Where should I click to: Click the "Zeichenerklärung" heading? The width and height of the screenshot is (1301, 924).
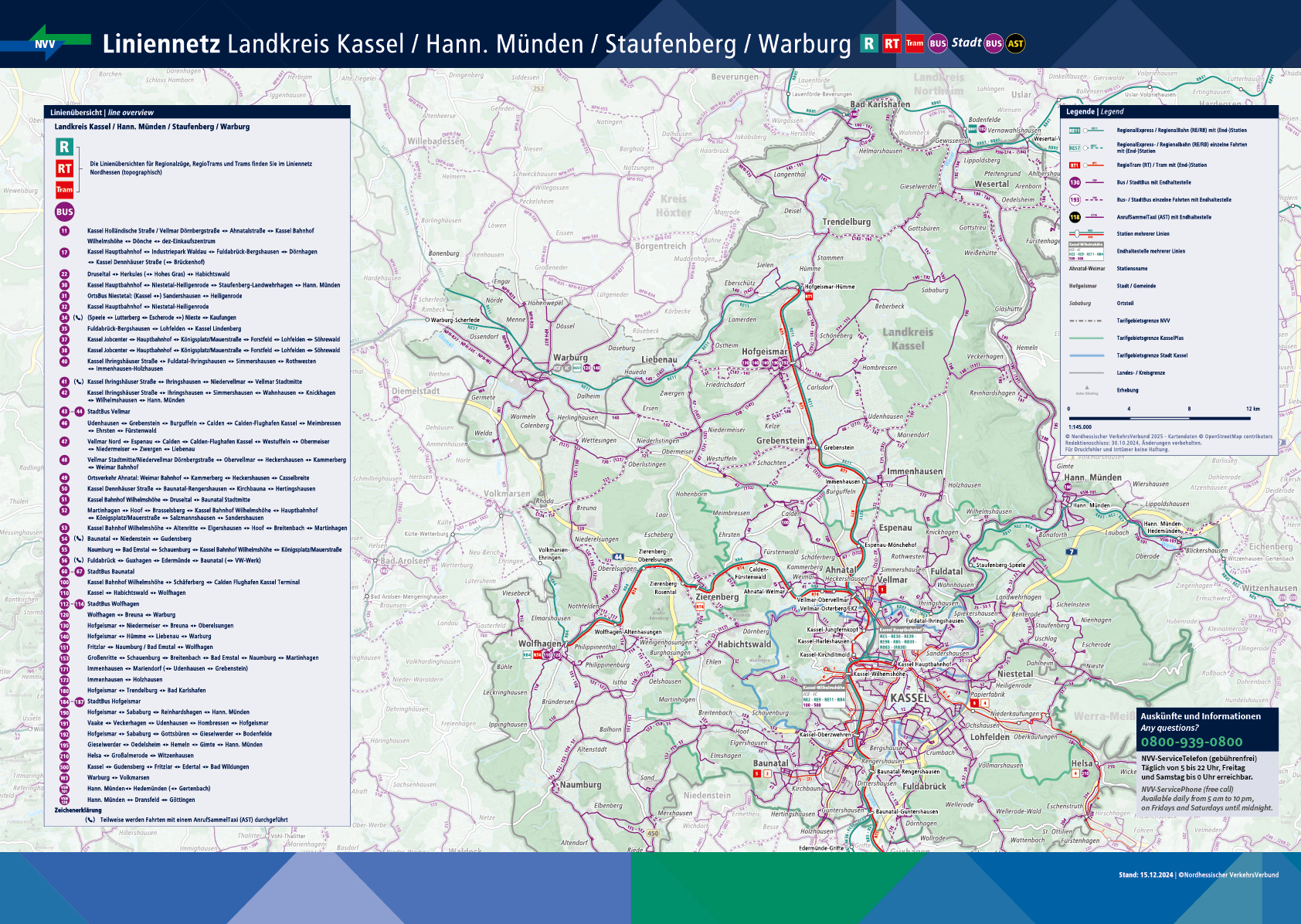(78, 810)
